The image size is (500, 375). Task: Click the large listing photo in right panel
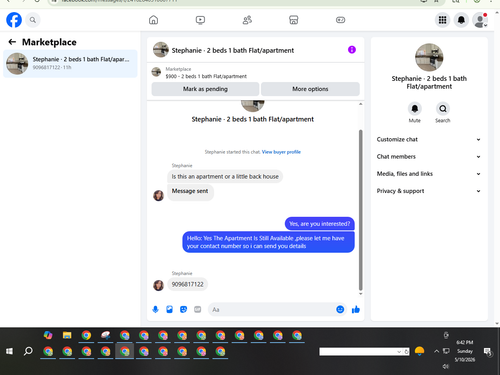429,57
